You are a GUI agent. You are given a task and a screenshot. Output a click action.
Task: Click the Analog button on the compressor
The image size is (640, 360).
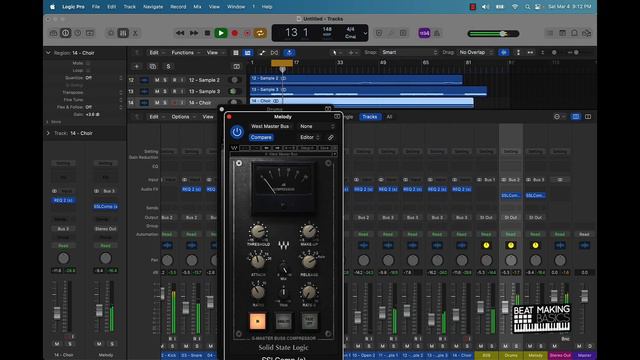coord(283,321)
